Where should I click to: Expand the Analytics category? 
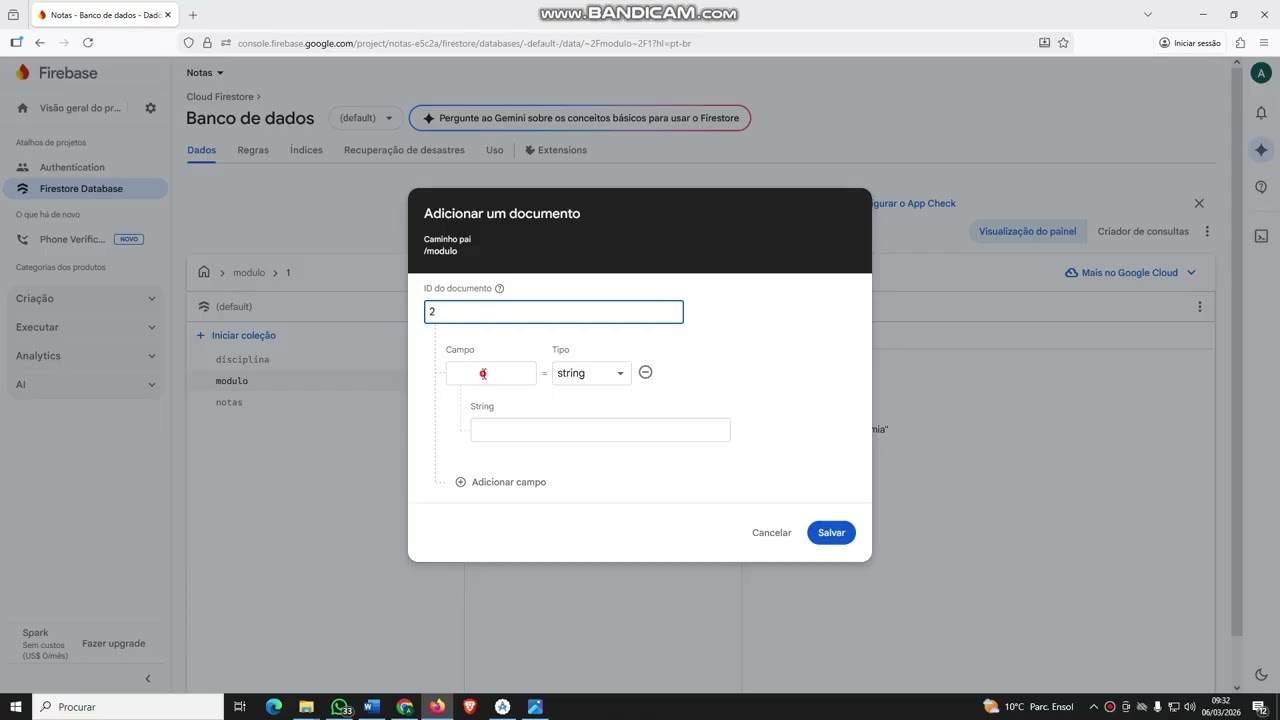point(86,356)
